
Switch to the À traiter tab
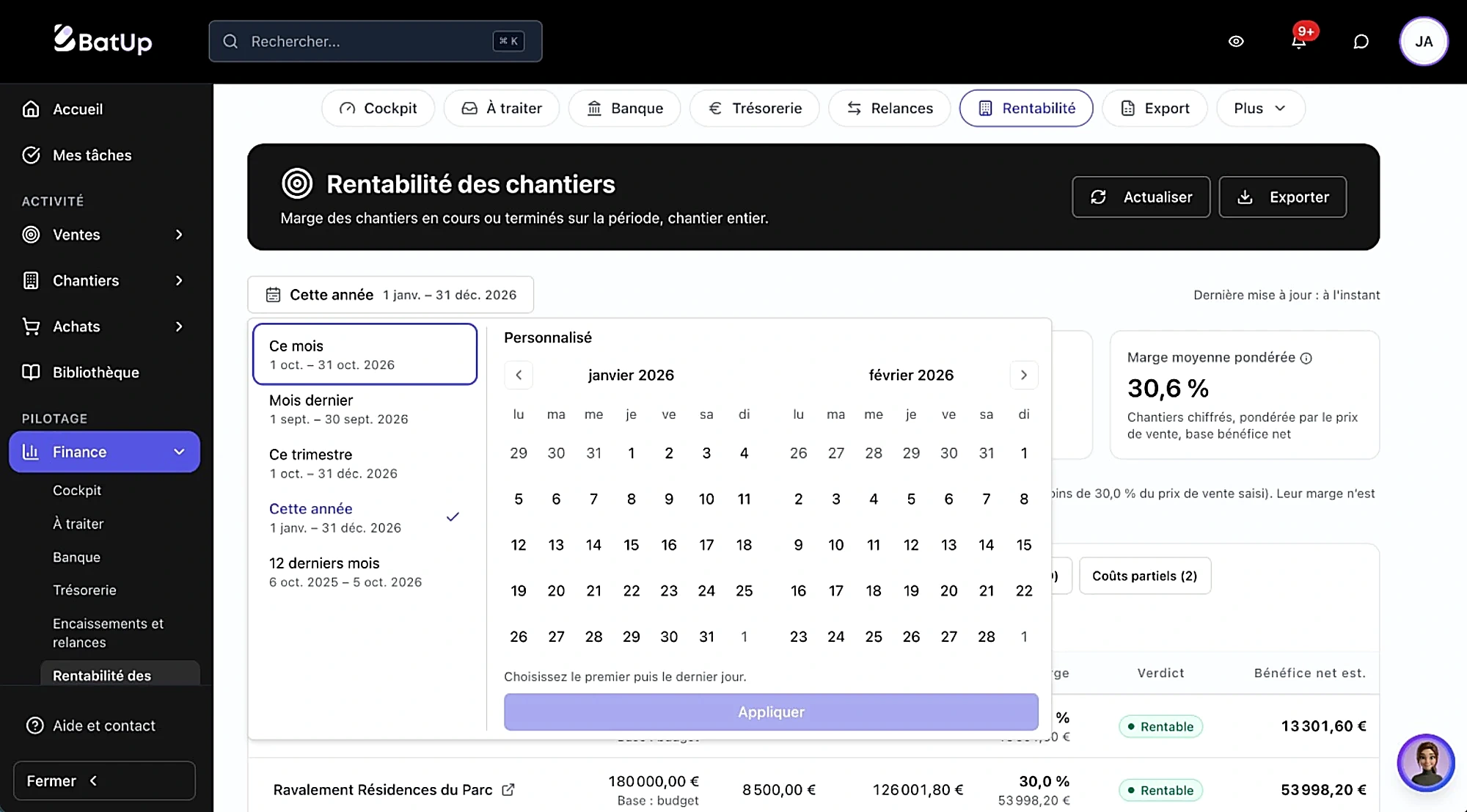[x=502, y=109]
